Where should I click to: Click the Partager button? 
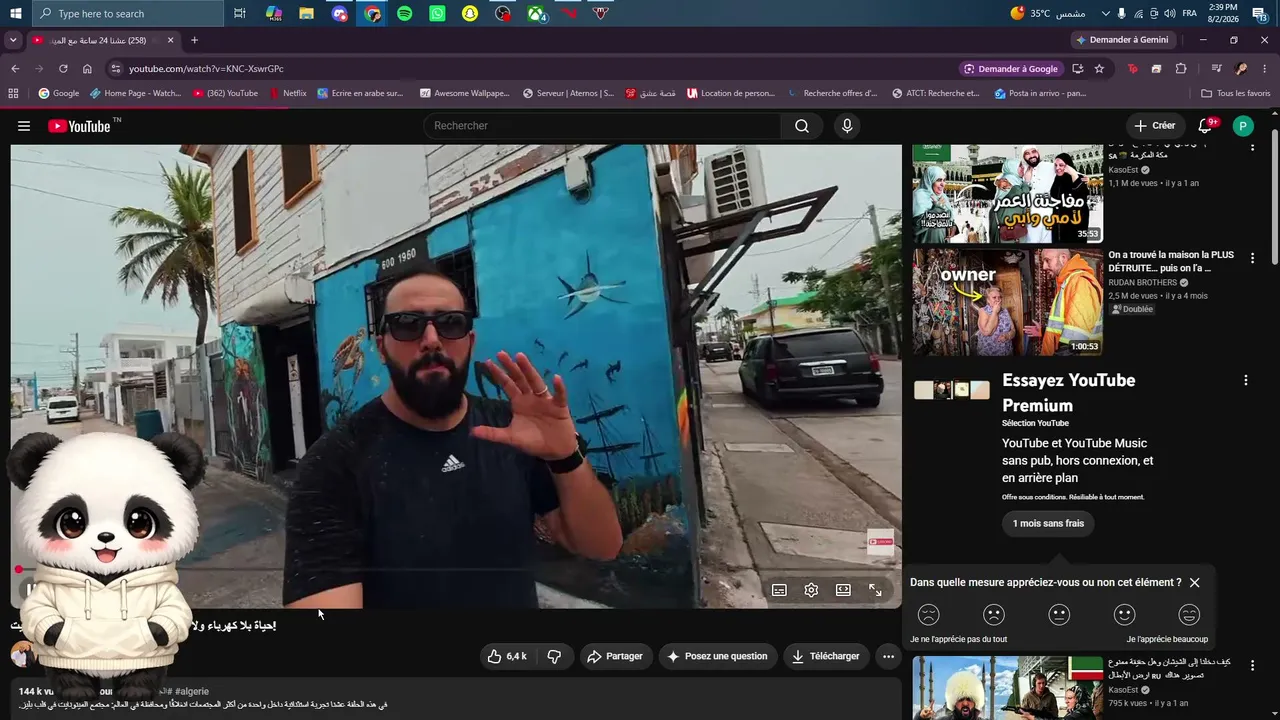(615, 657)
